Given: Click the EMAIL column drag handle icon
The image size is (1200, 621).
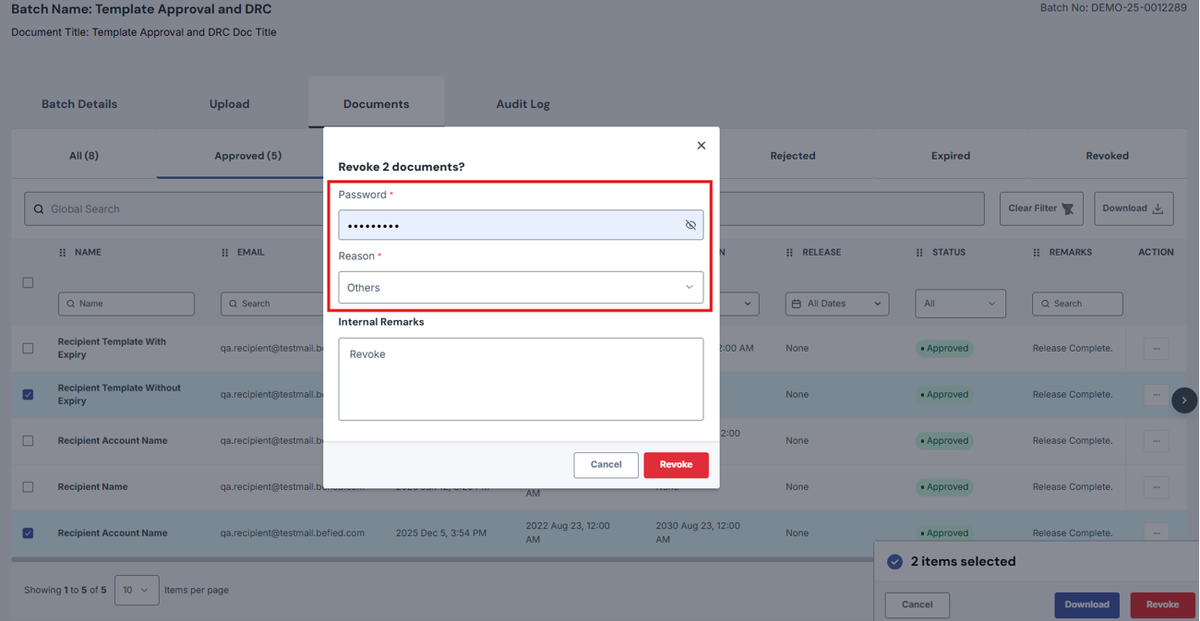Looking at the screenshot, I should coord(225,253).
